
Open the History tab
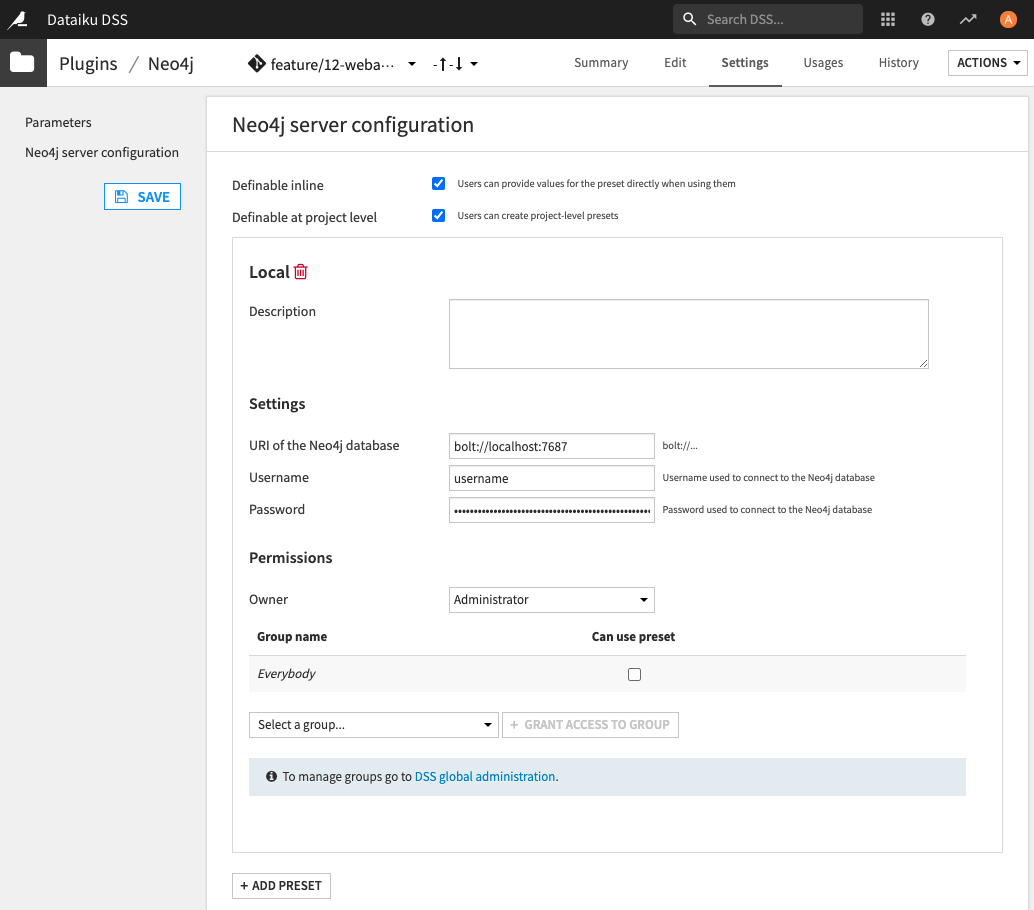click(x=898, y=63)
